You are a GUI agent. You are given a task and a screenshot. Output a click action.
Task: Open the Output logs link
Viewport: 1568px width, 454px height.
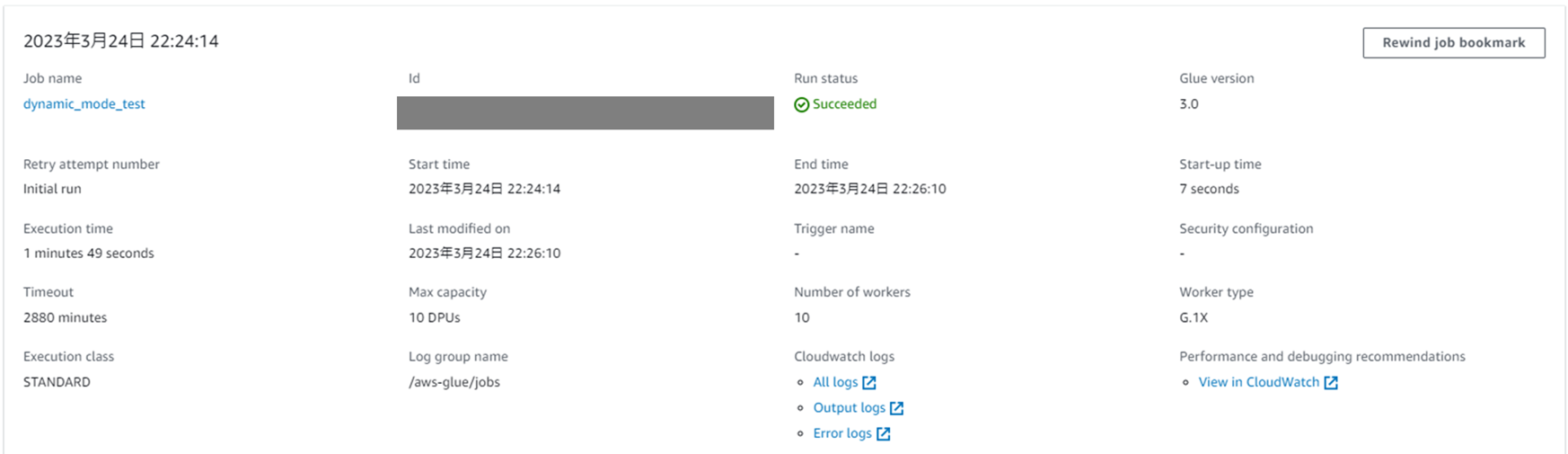850,408
